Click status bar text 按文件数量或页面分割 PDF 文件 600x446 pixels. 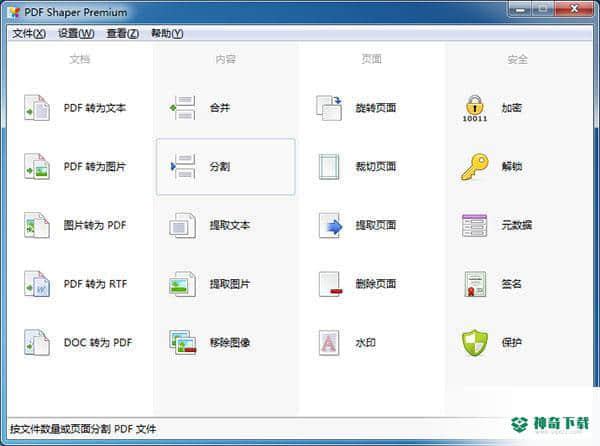[83, 429]
